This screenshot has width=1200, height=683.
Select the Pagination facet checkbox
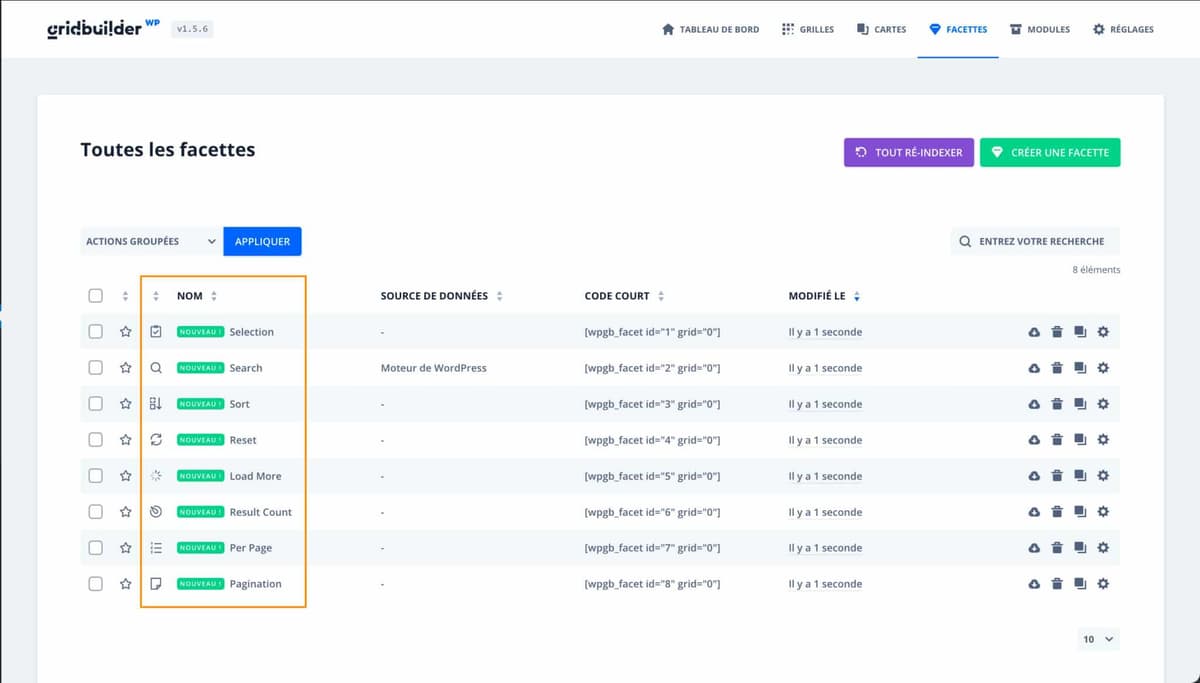(95, 584)
